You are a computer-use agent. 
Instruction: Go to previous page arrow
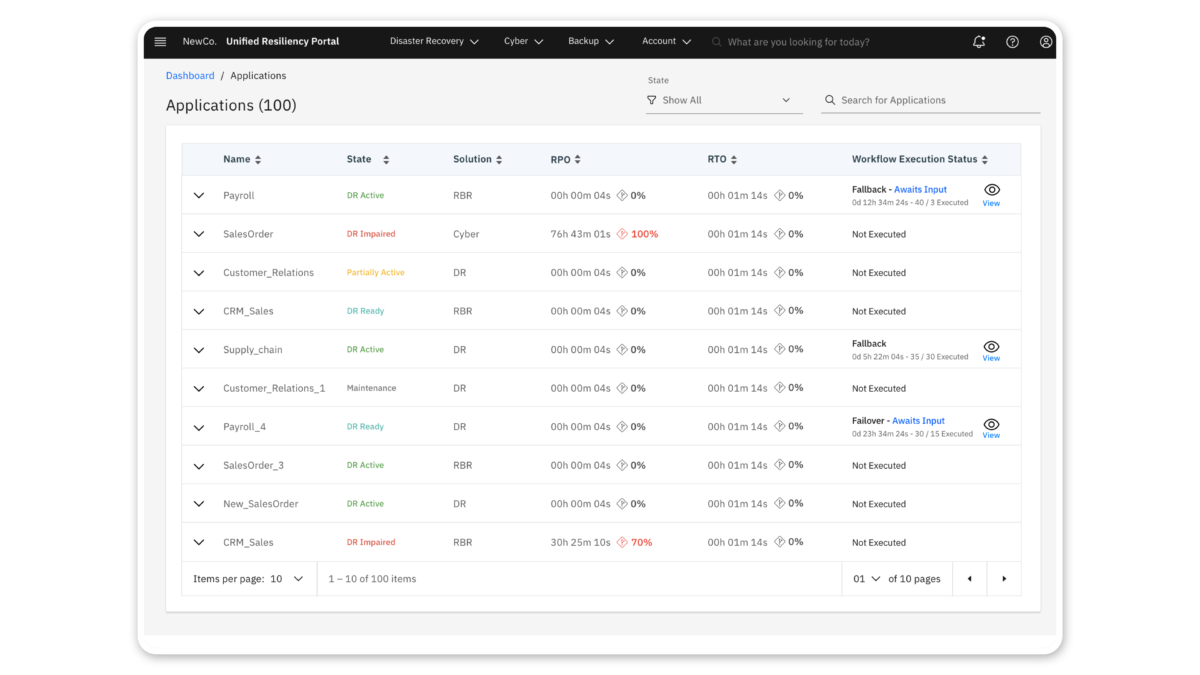pyautogui.click(x=969, y=579)
